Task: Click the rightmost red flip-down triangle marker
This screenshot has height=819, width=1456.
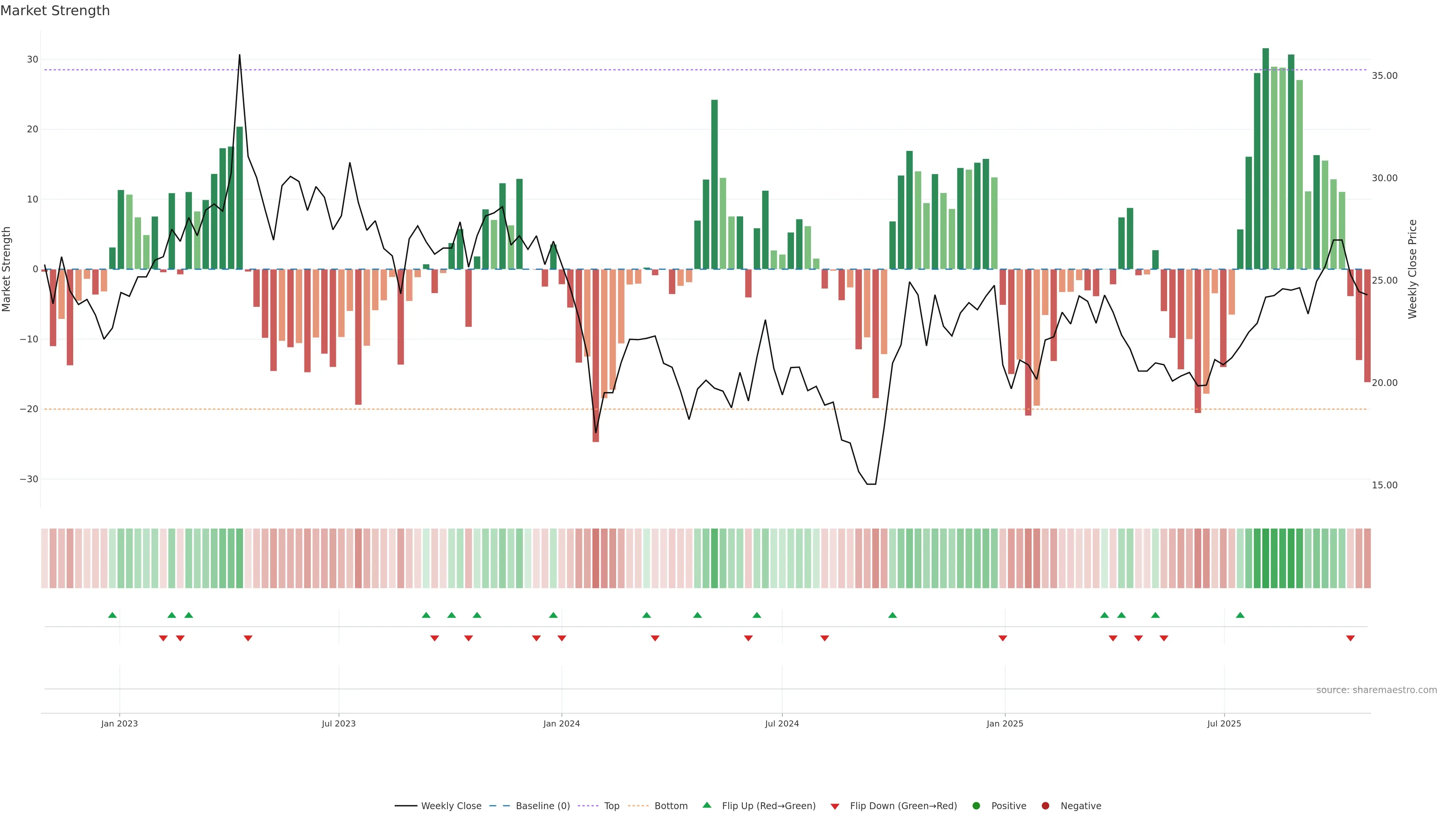Action: 1350,638
